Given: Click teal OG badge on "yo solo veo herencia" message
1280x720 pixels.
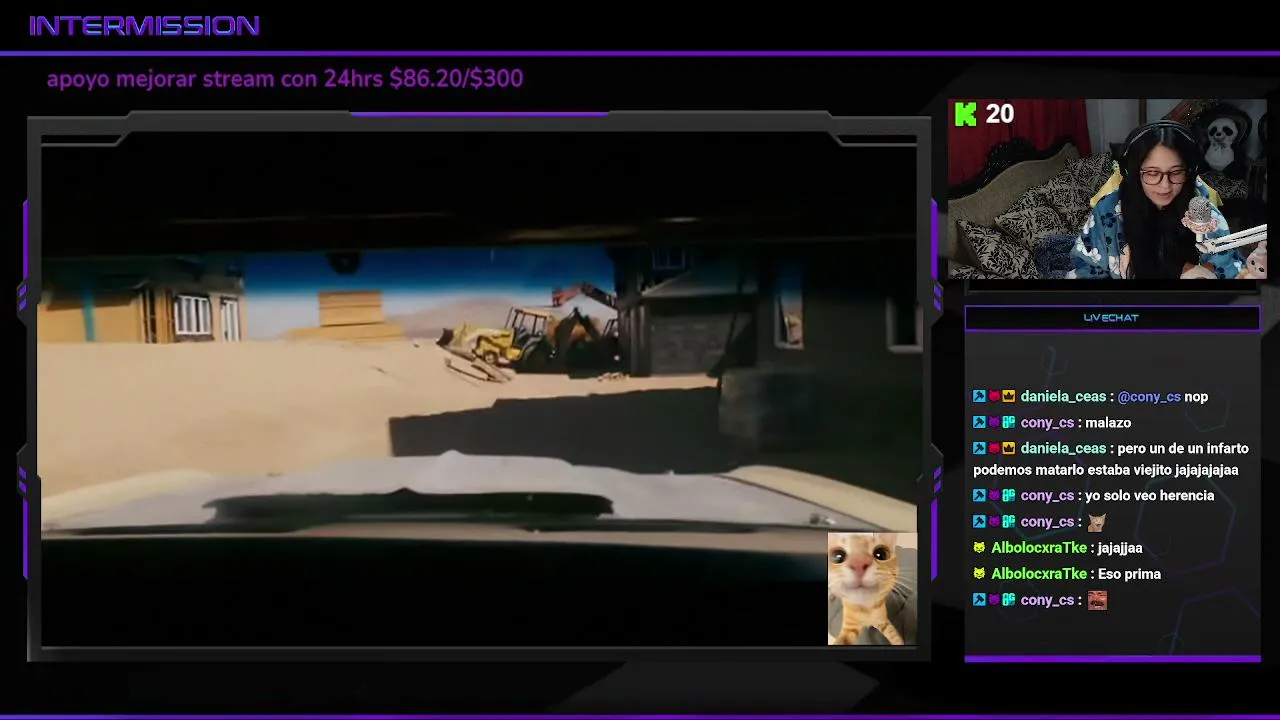Looking at the screenshot, I should 1009,496.
